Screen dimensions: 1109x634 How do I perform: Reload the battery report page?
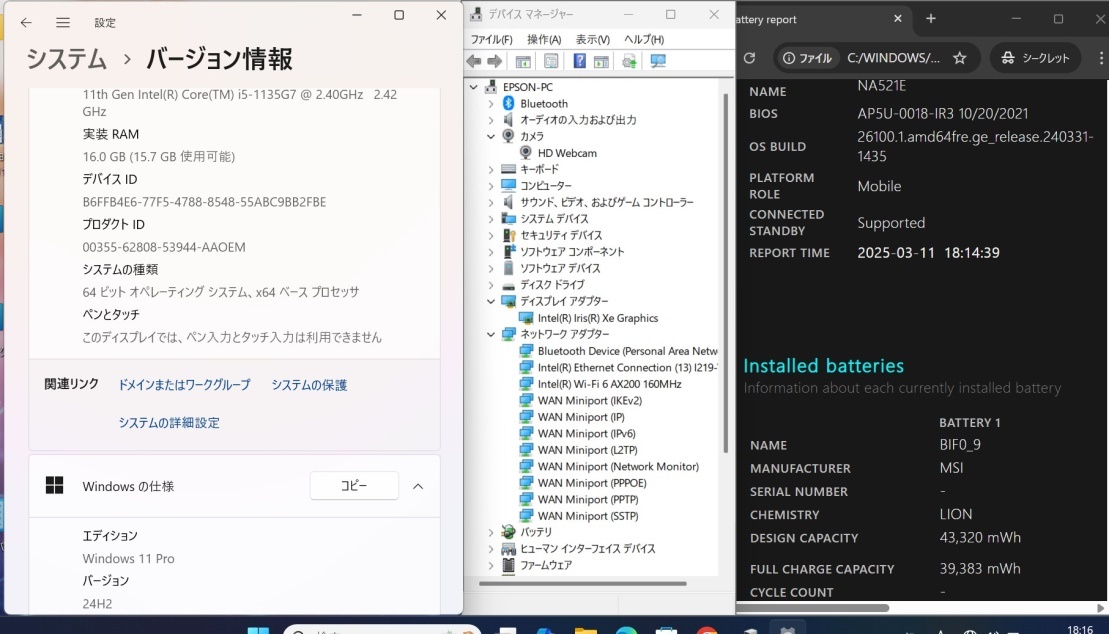click(749, 57)
